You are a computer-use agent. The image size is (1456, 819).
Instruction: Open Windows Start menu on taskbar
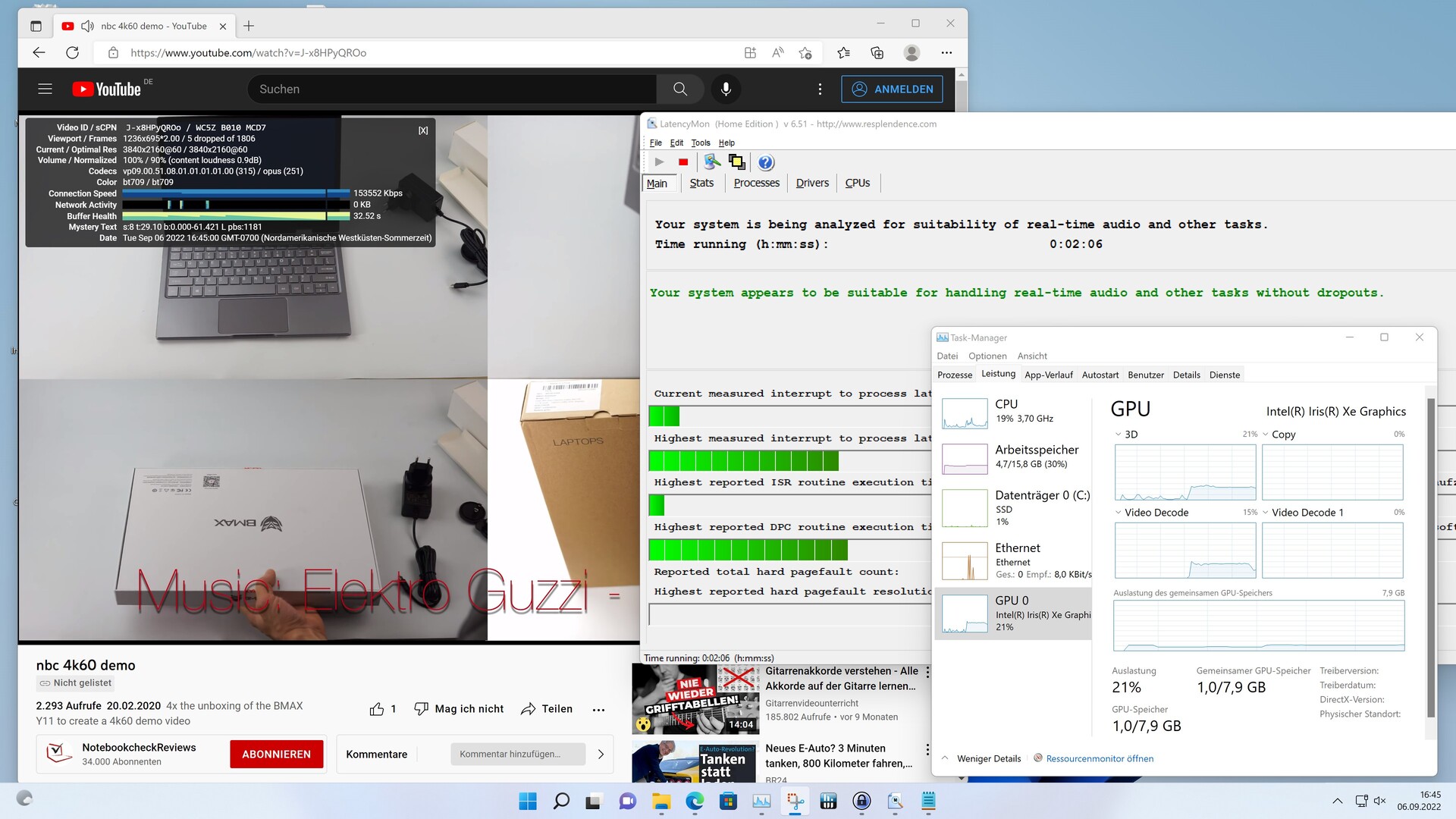point(527,801)
